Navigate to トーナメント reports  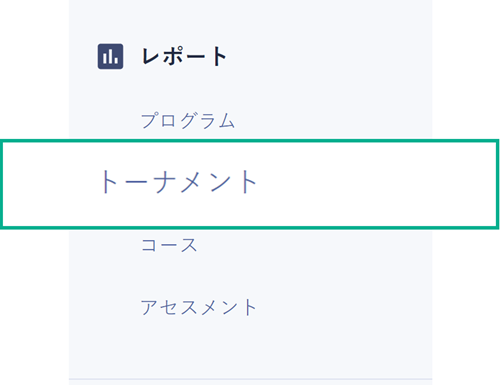pos(179,182)
